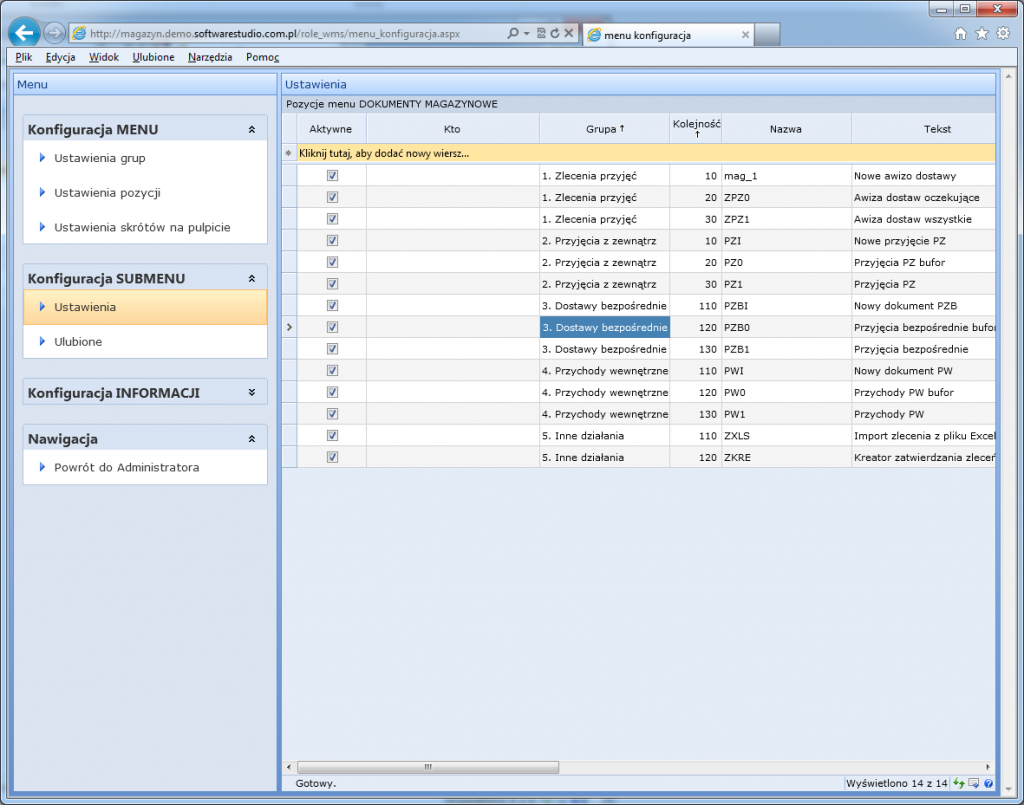Expand the Konfiguracja INFORMACJI panel
Viewport: 1024px width, 805px height.
pyautogui.click(x=252, y=394)
